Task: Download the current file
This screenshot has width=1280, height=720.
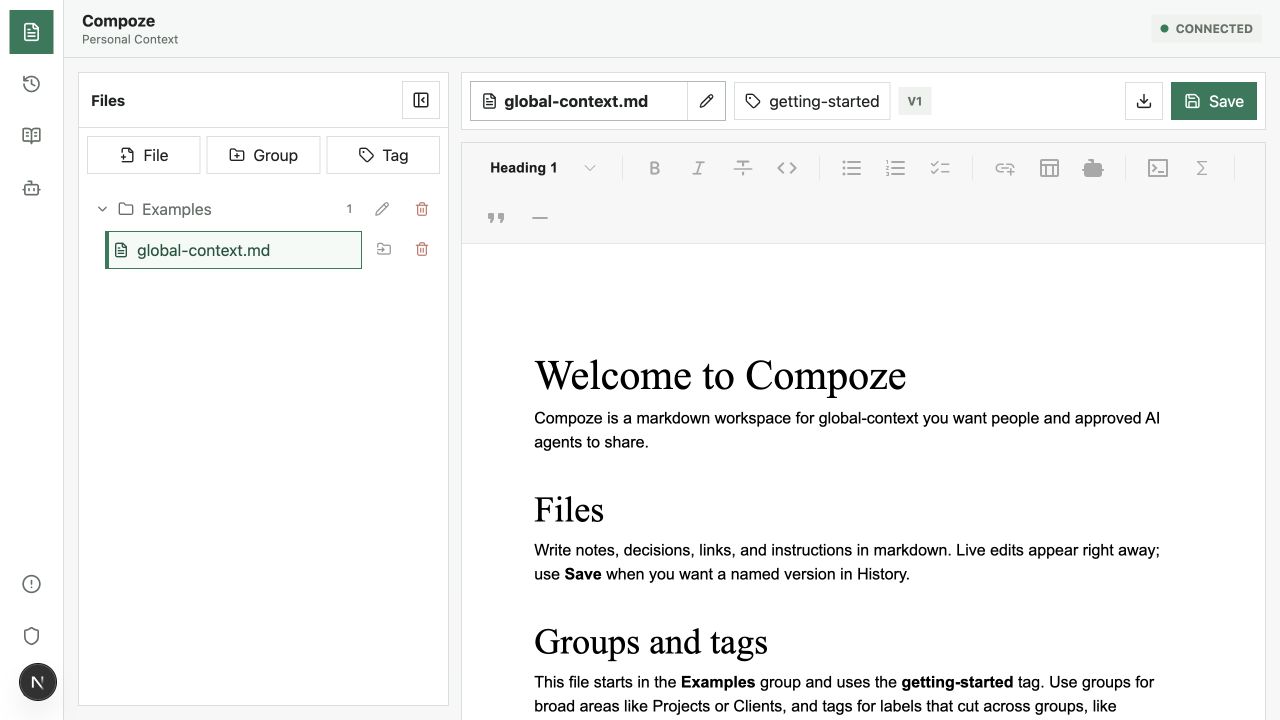Action: pyautogui.click(x=1144, y=101)
